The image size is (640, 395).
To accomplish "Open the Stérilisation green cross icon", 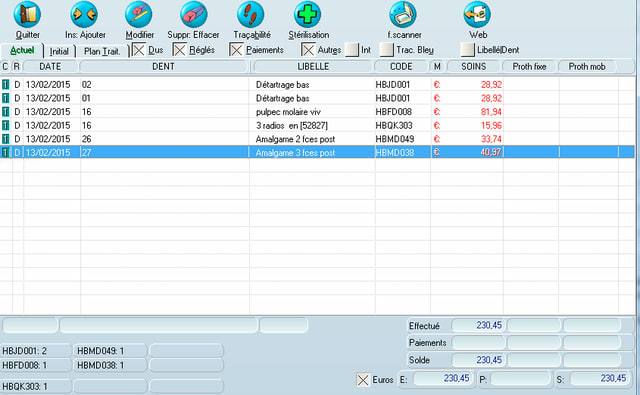I will pyautogui.click(x=307, y=14).
